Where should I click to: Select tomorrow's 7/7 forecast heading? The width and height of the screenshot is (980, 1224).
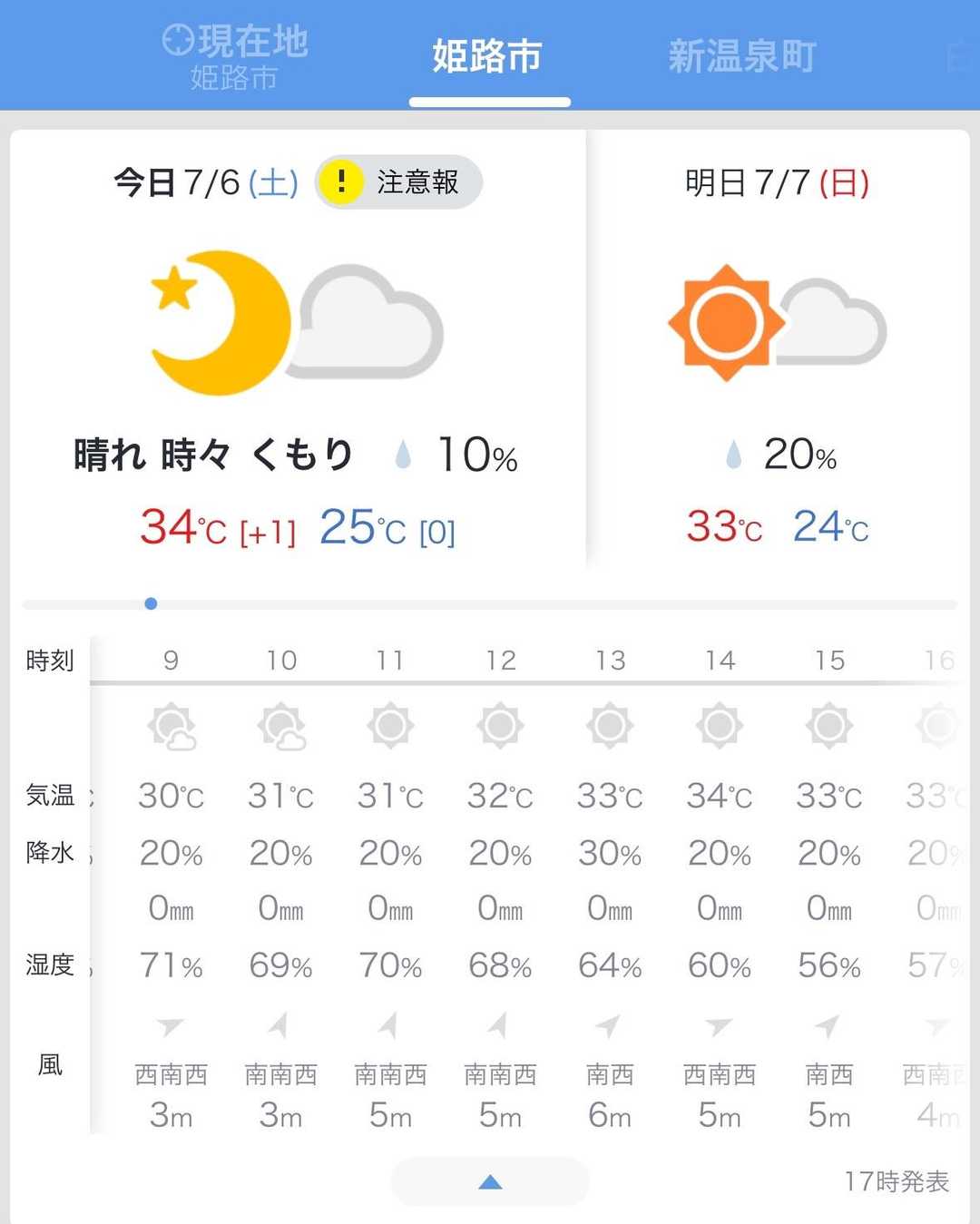pyautogui.click(x=777, y=183)
